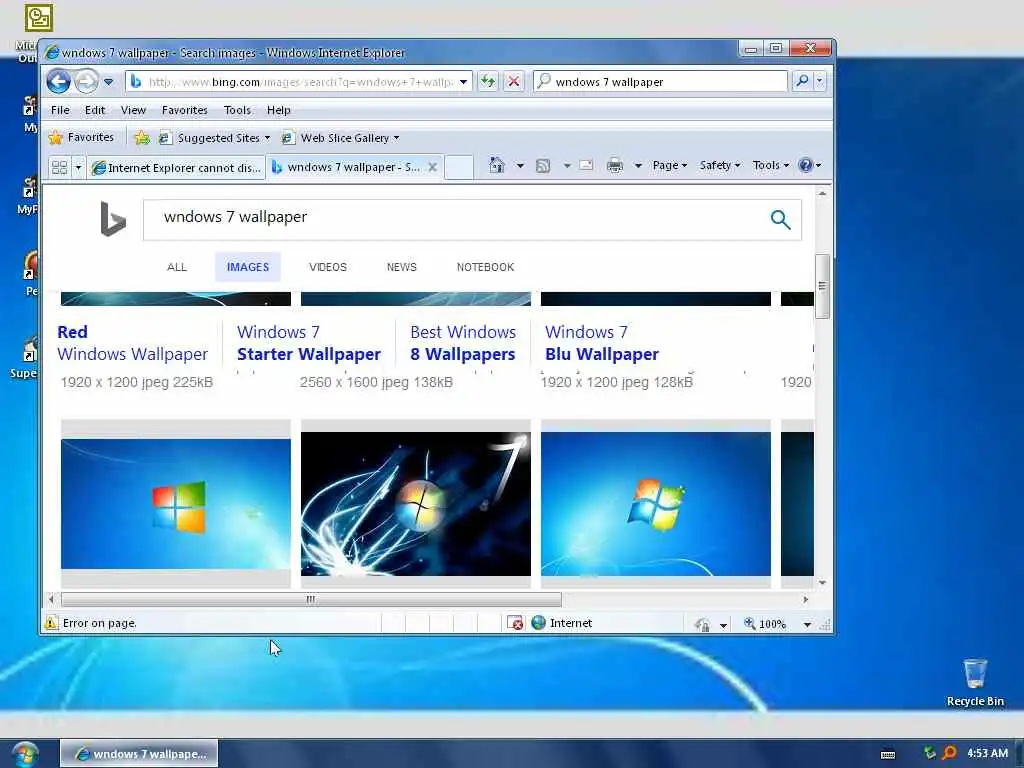Click the Forward navigation arrow button
This screenshot has height=768, width=1024.
pyautogui.click(x=86, y=82)
